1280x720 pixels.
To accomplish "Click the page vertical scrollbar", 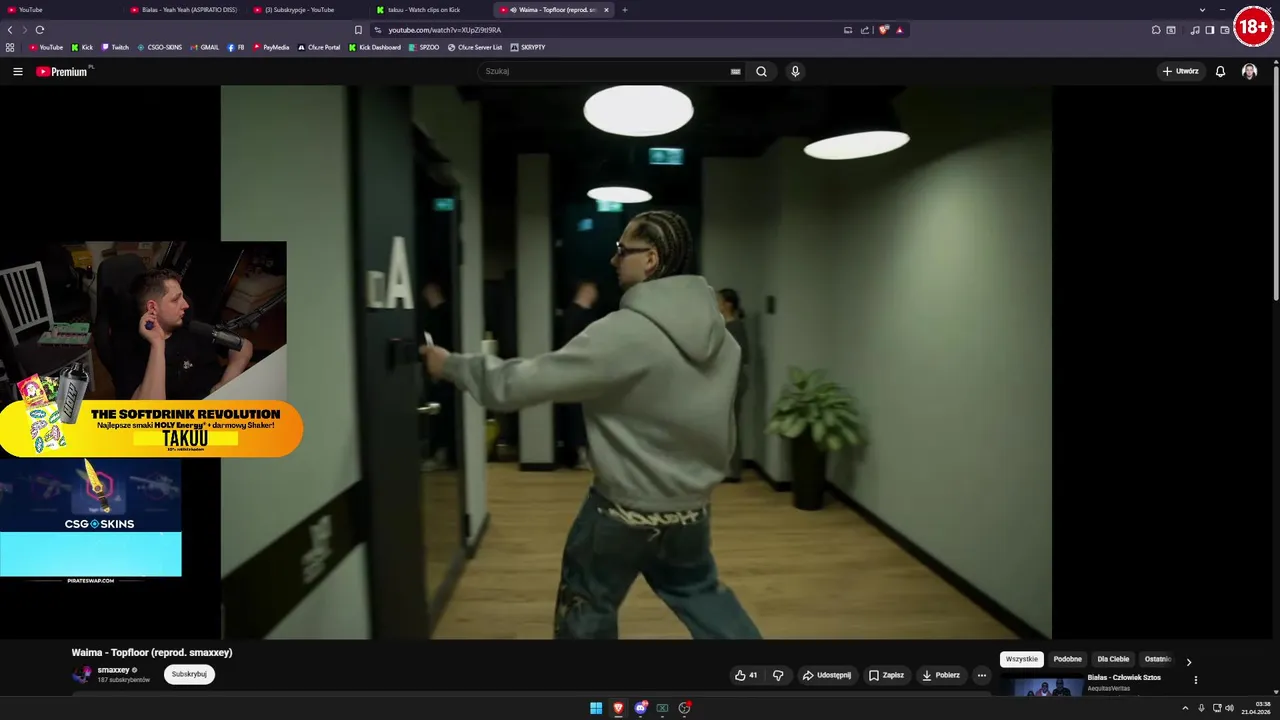I will 1276,181.
